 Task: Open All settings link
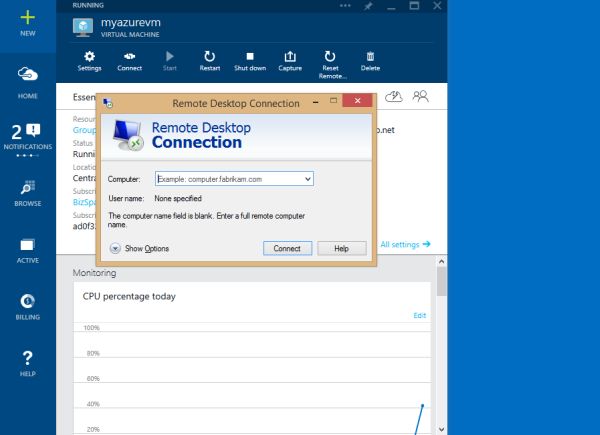pyautogui.click(x=405, y=244)
